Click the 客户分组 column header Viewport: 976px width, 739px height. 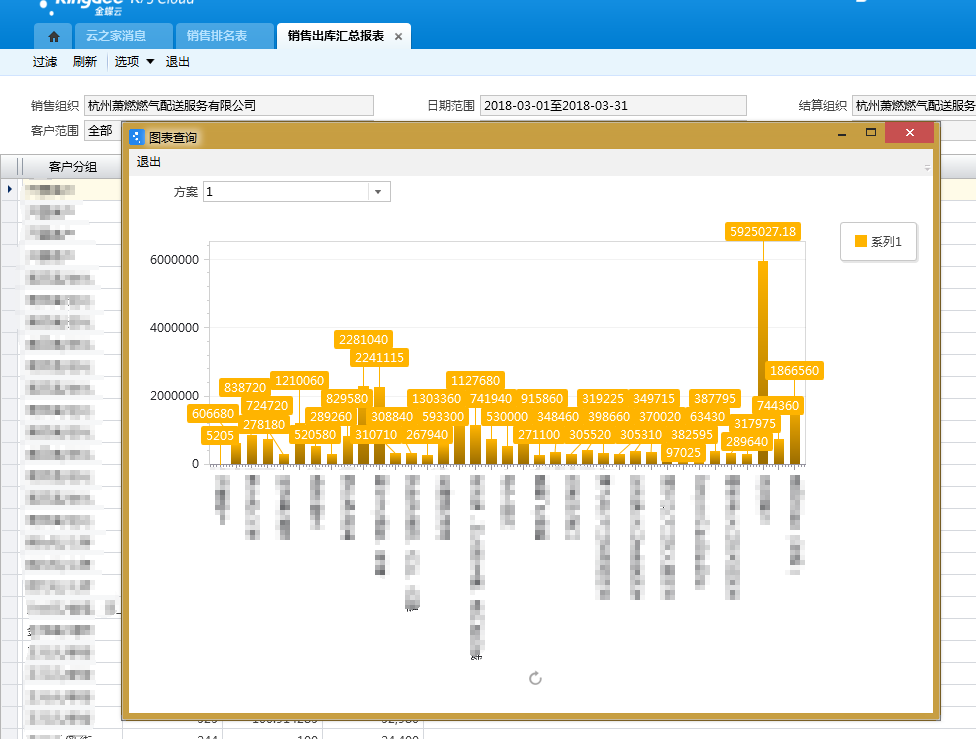tap(73, 166)
